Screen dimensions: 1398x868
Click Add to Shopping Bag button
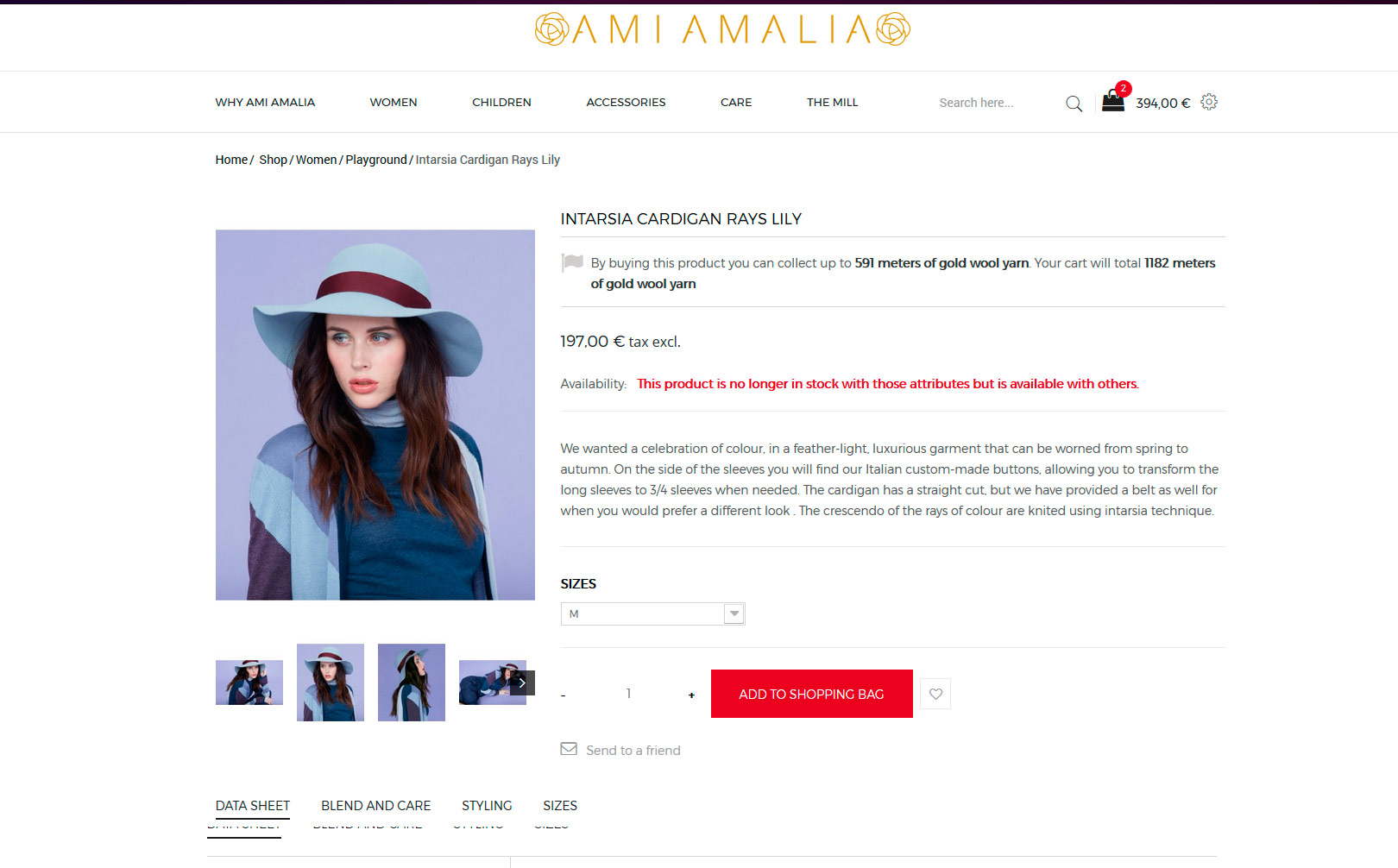point(811,694)
